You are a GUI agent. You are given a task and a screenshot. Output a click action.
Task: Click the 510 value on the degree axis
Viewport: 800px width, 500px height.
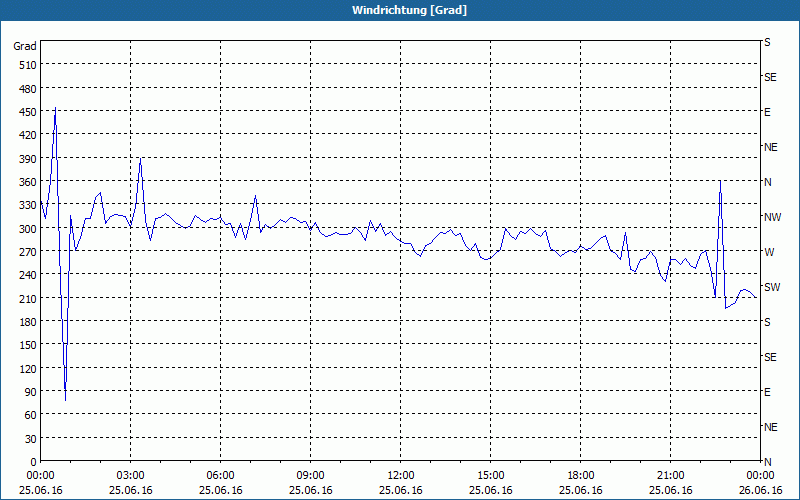(29, 65)
